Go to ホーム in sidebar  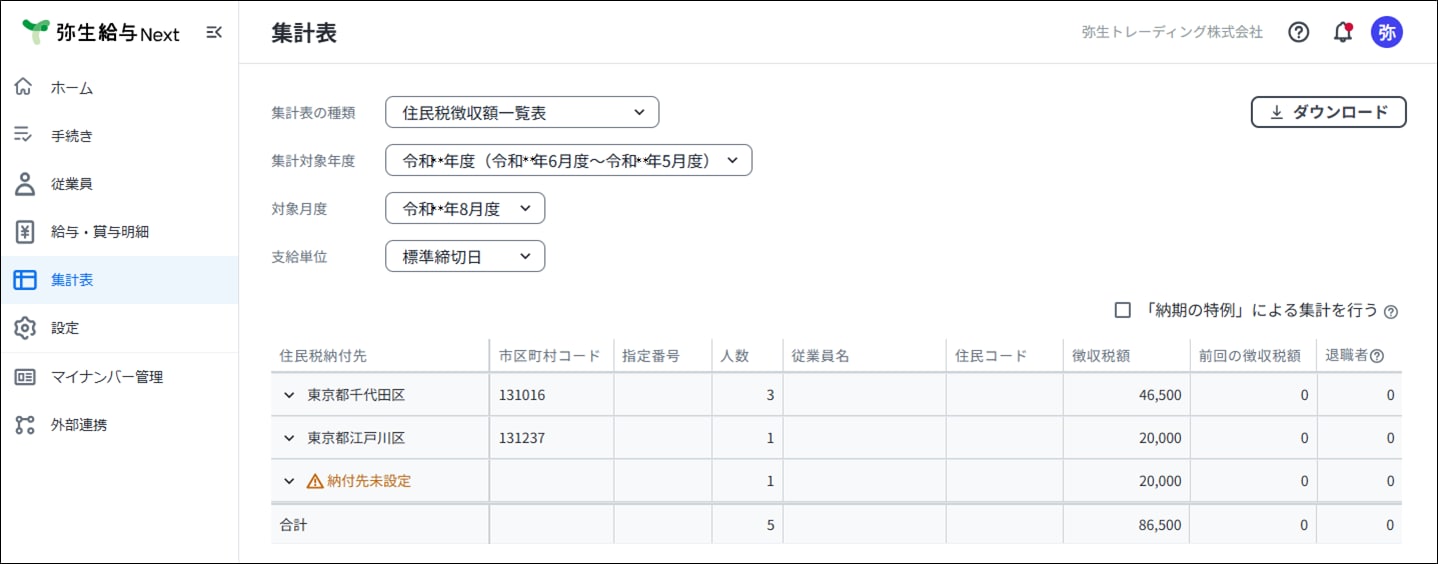click(119, 87)
